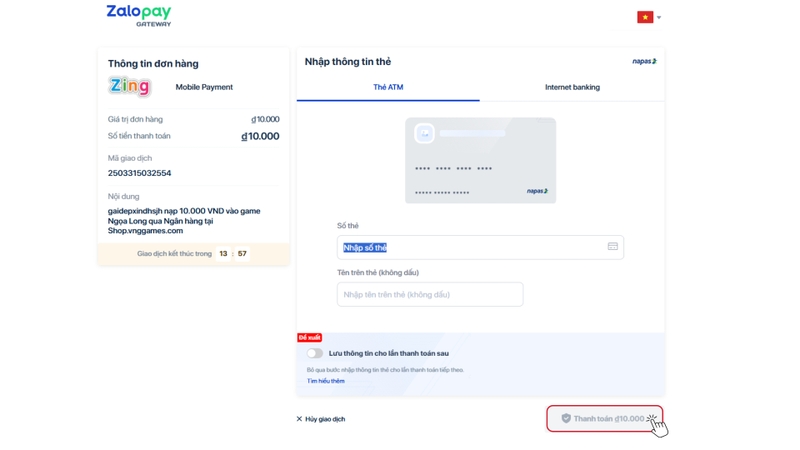Click the ZaloPay Gateway logo
Viewport: 800px width, 450px height.
(139, 15)
